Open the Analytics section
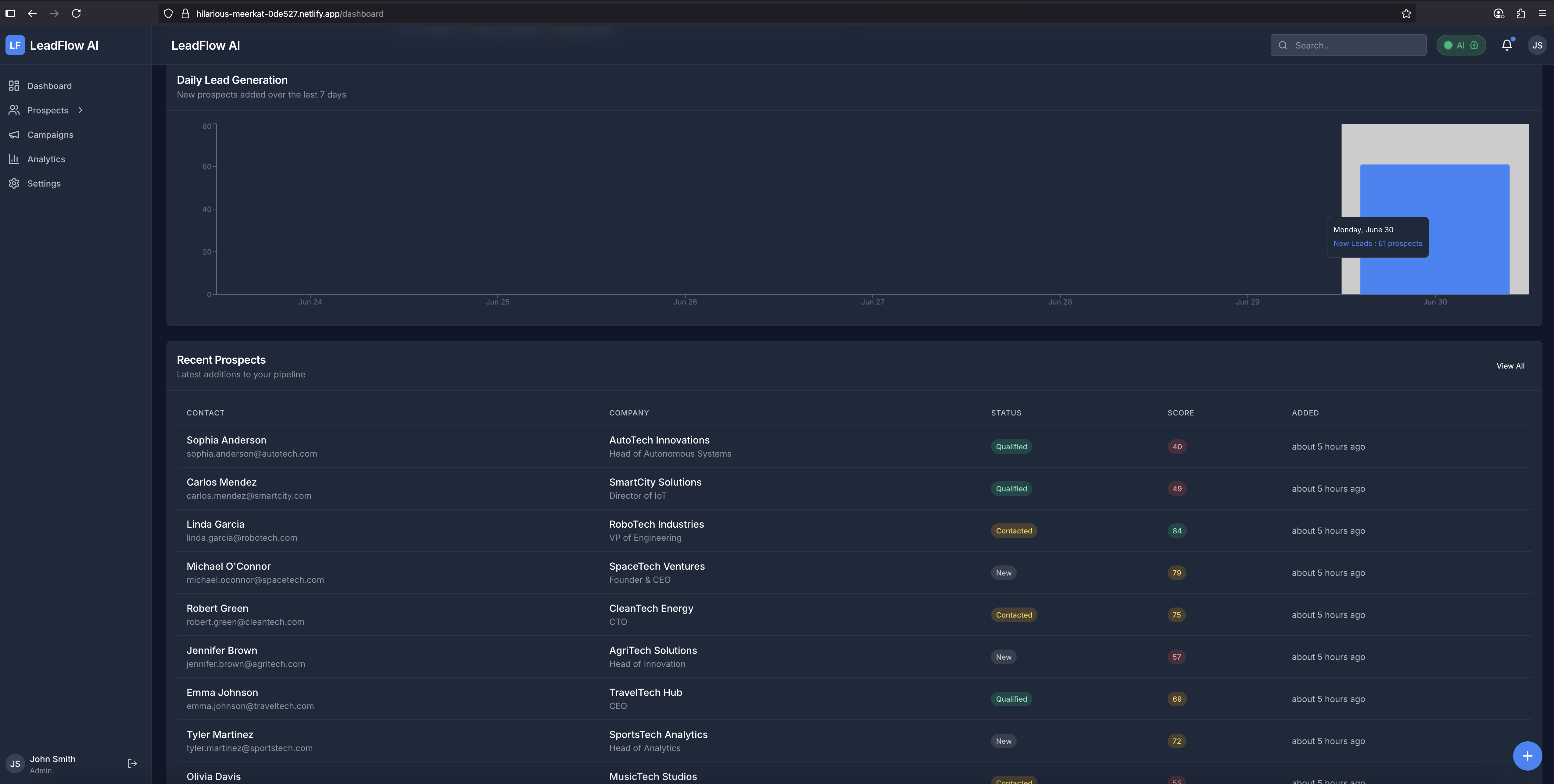The image size is (1554, 784). pos(46,159)
